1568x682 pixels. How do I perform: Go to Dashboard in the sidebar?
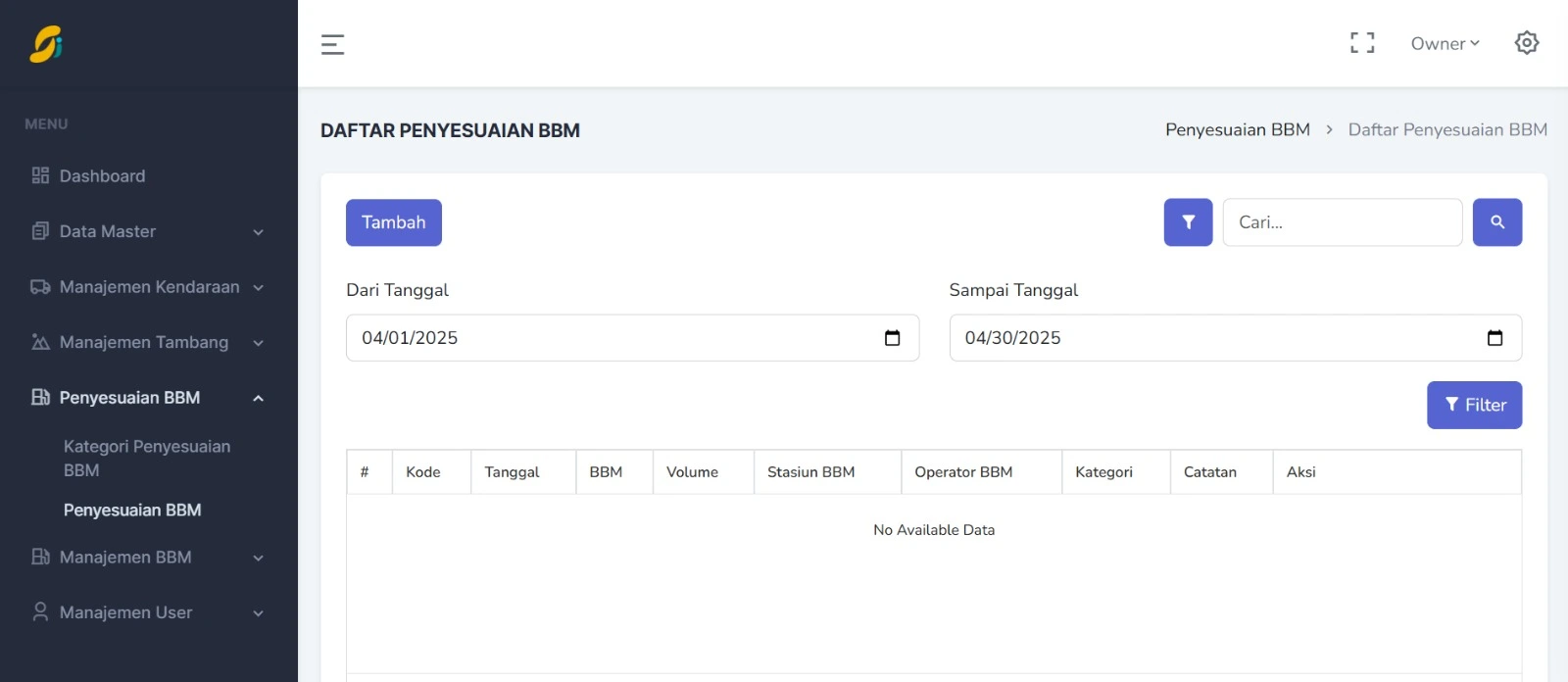pyautogui.click(x=102, y=176)
